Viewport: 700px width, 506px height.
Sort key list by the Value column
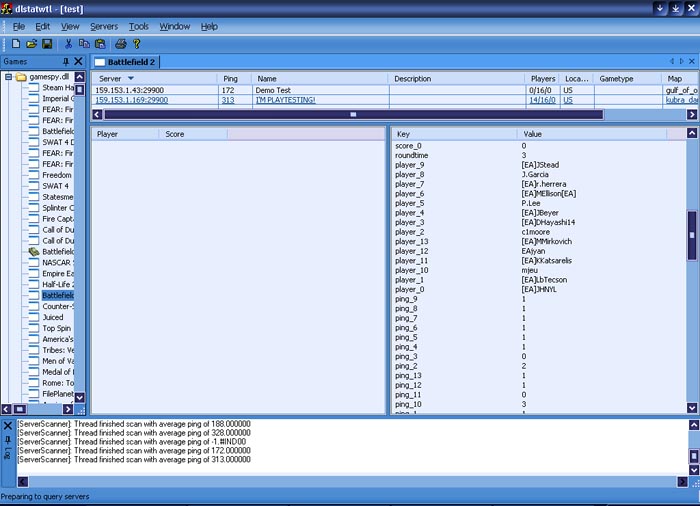[532, 133]
